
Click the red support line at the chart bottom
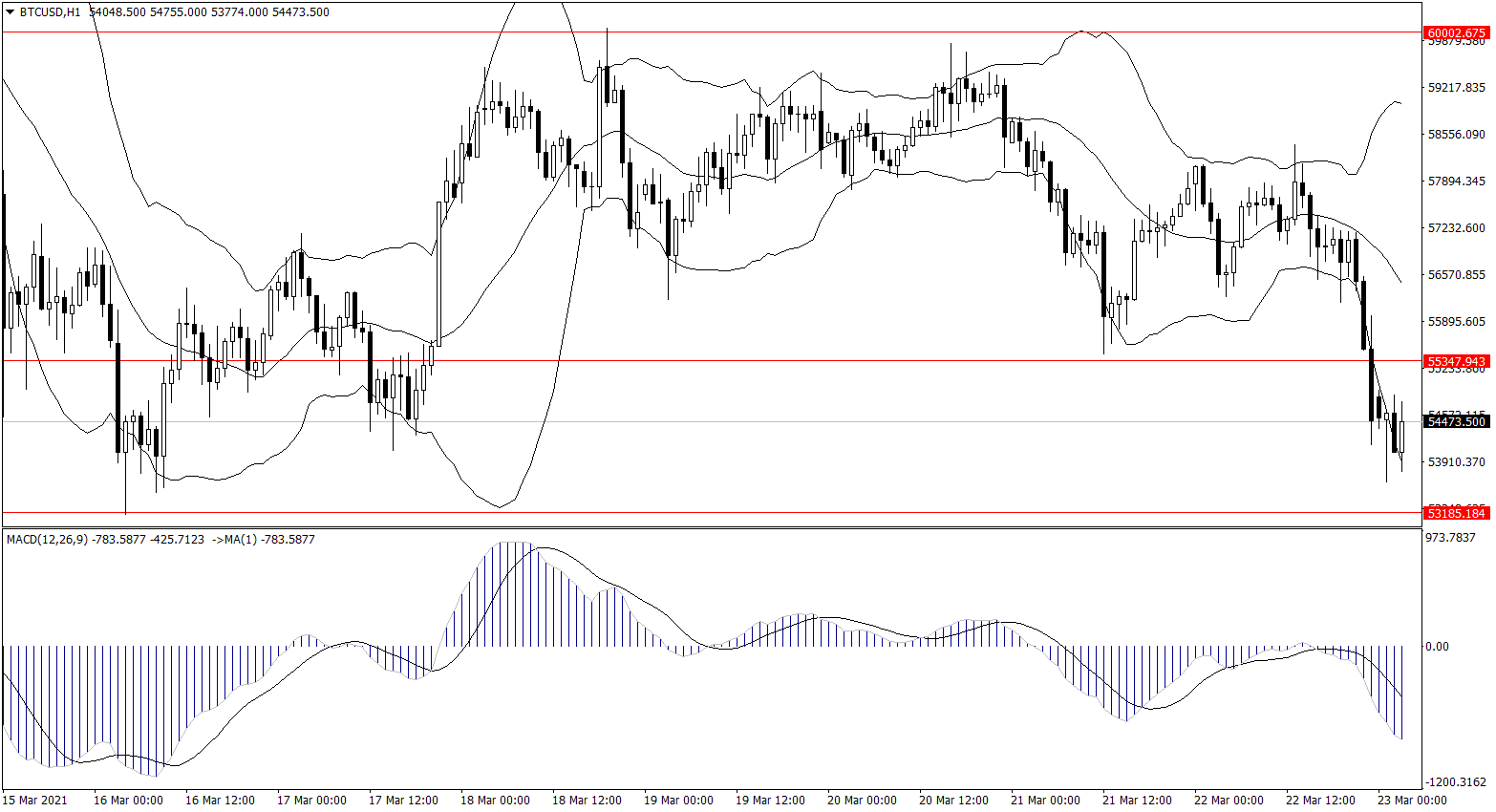(x=669, y=513)
